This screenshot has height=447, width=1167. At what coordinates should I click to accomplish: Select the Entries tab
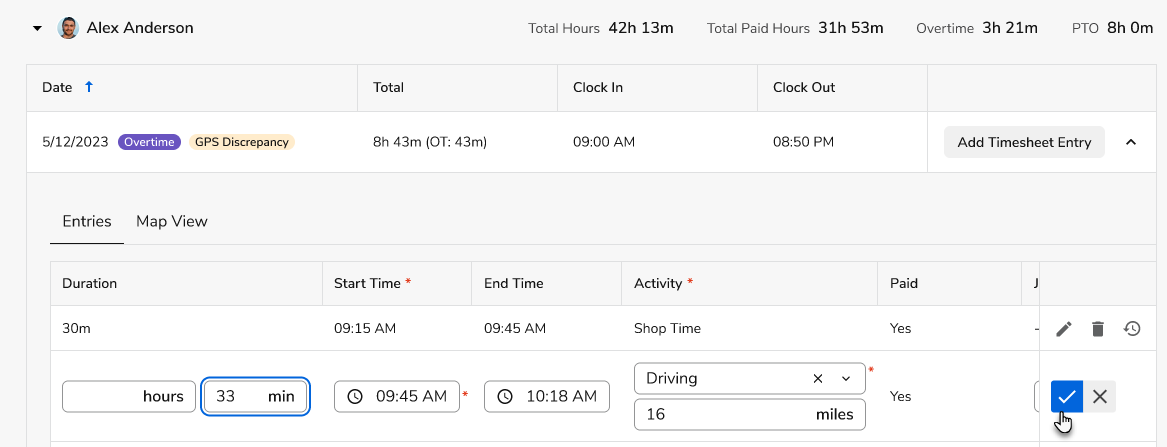click(x=87, y=221)
